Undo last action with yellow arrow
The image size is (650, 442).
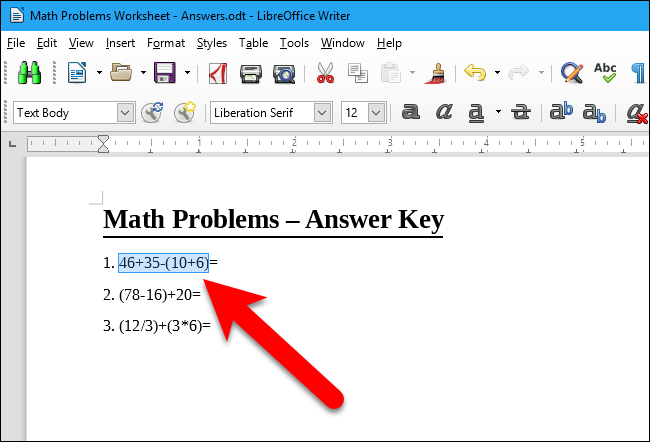click(475, 73)
